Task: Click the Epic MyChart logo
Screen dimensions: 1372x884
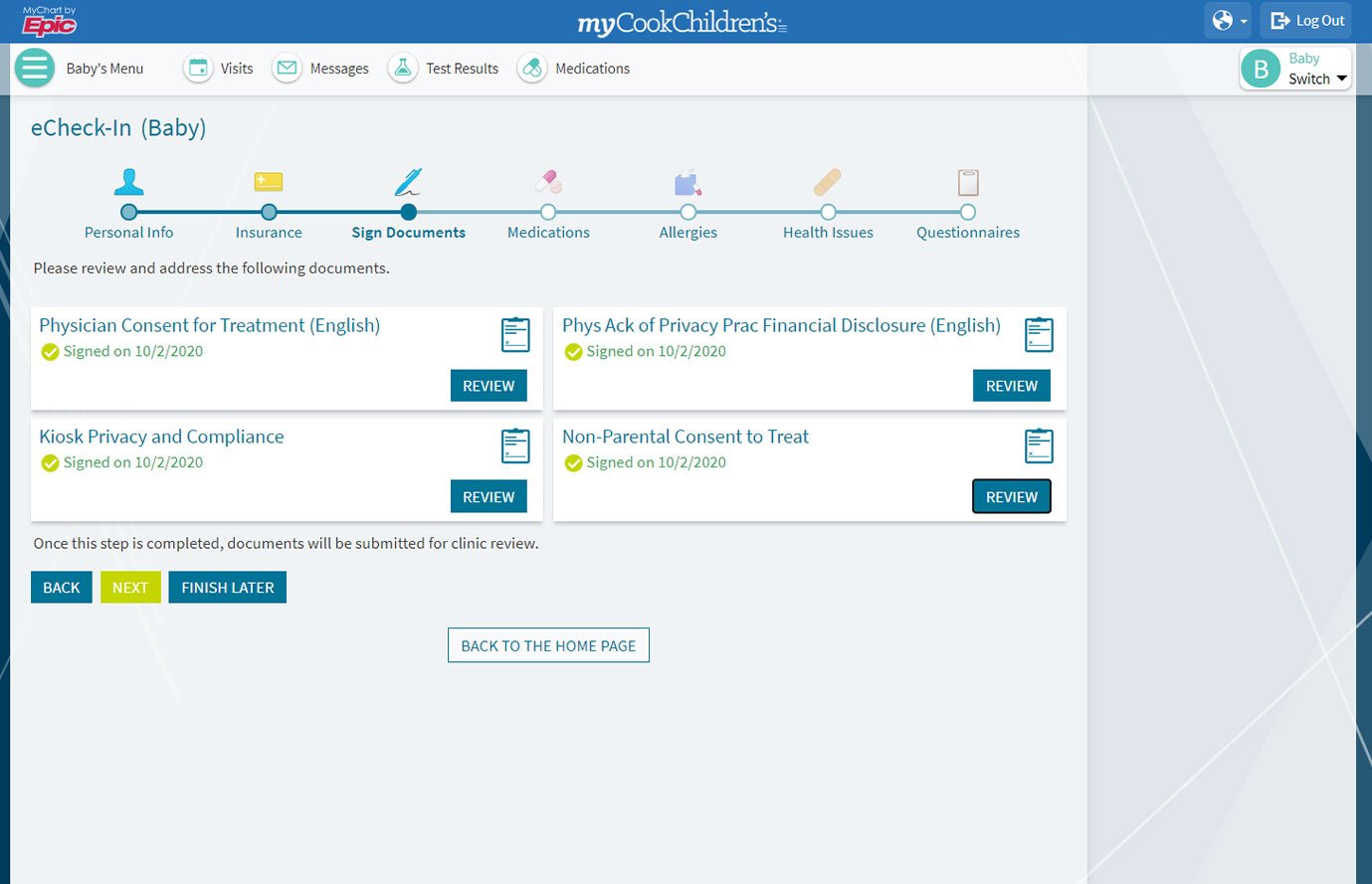Action: tap(50, 21)
